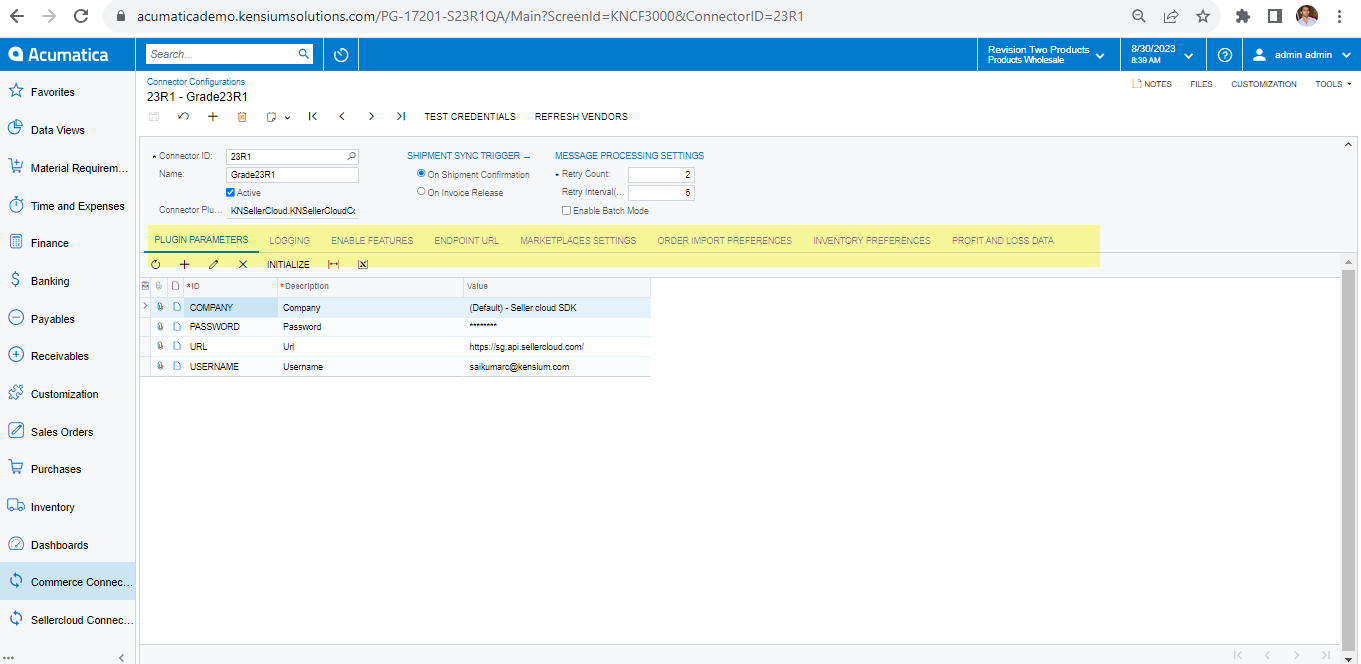Collapse the Shipment Sync Trigger section
Viewport: 1361px width, 664px height.
(x=527, y=156)
